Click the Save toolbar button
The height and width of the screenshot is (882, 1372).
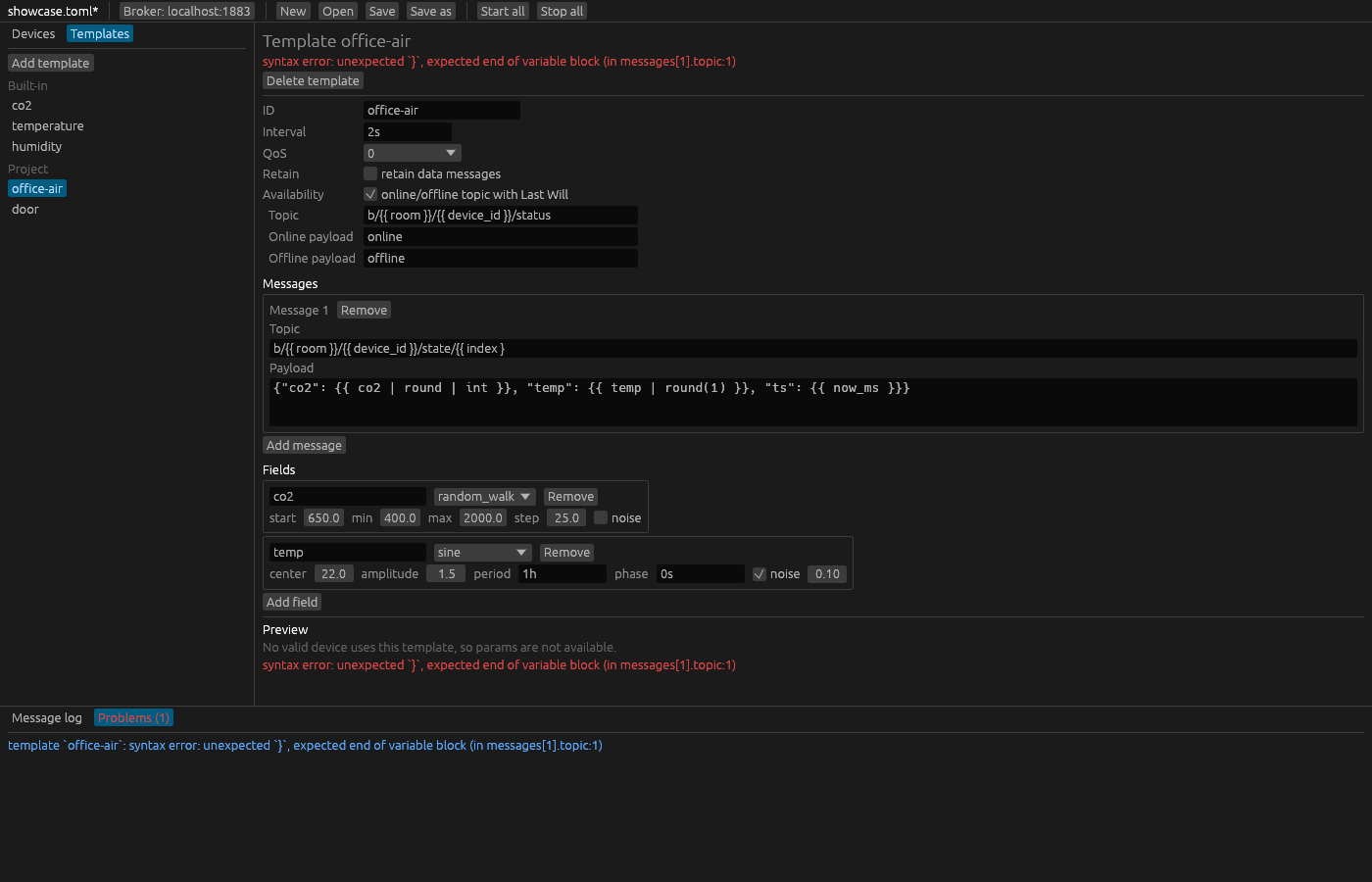click(x=382, y=11)
